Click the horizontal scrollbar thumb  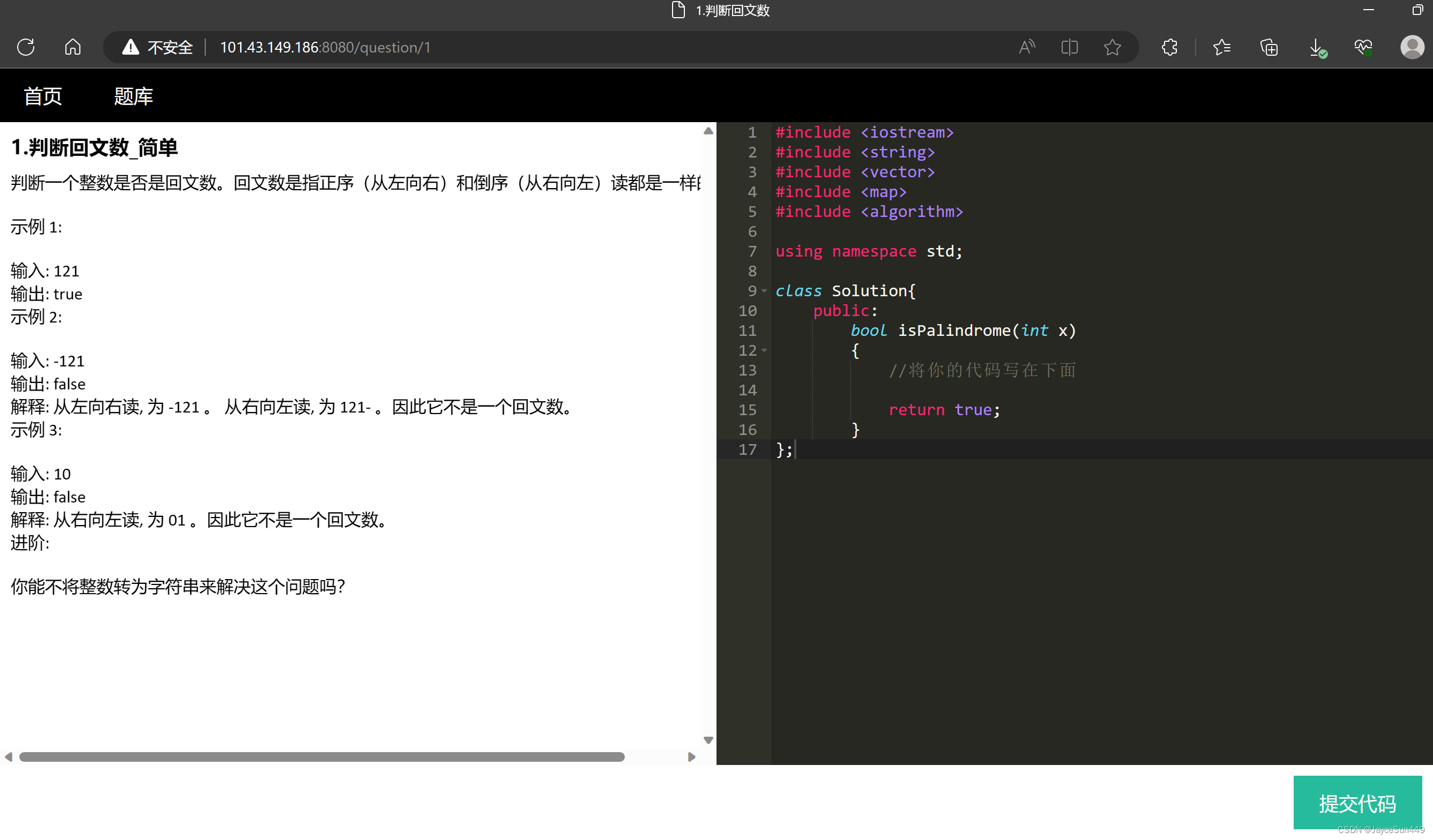(x=322, y=756)
